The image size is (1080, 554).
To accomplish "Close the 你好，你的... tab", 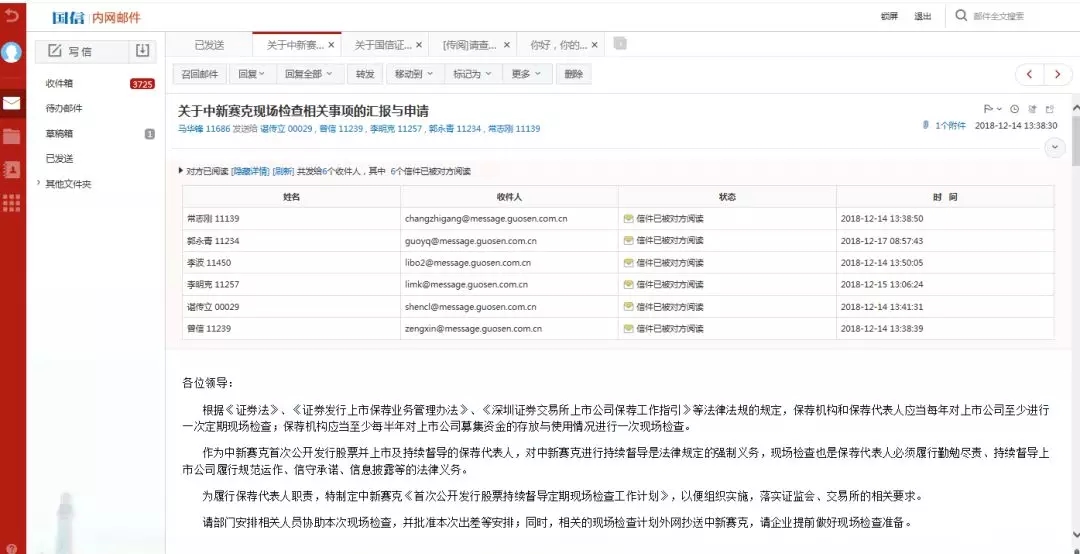I will (x=594, y=45).
